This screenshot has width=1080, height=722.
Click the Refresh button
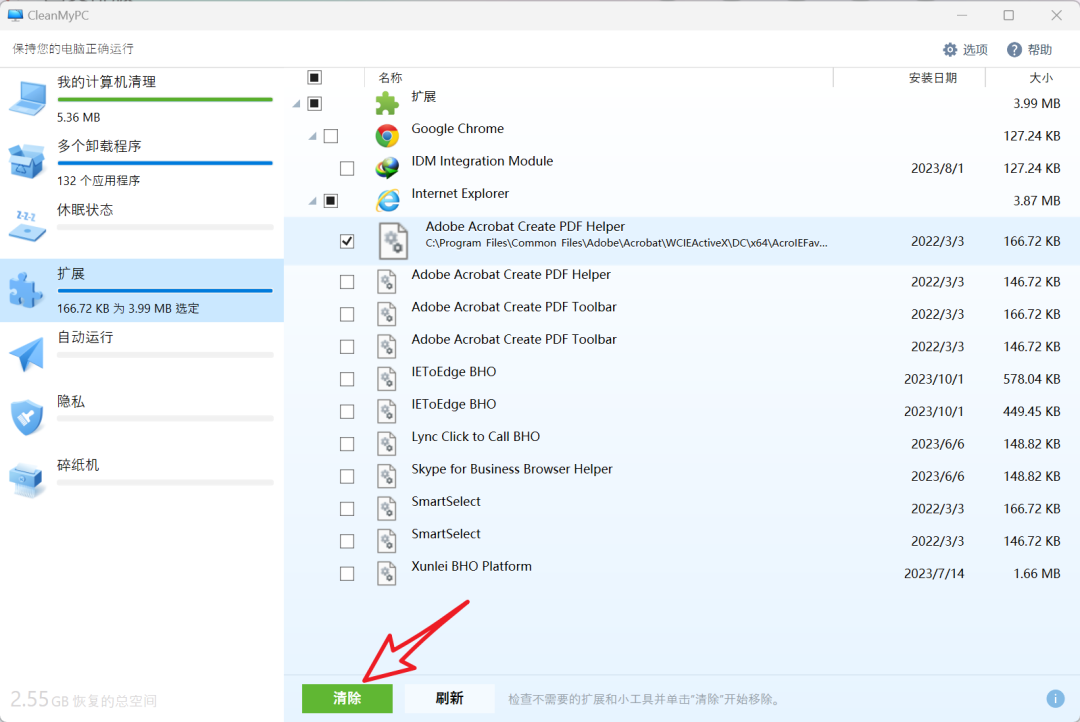point(449,699)
